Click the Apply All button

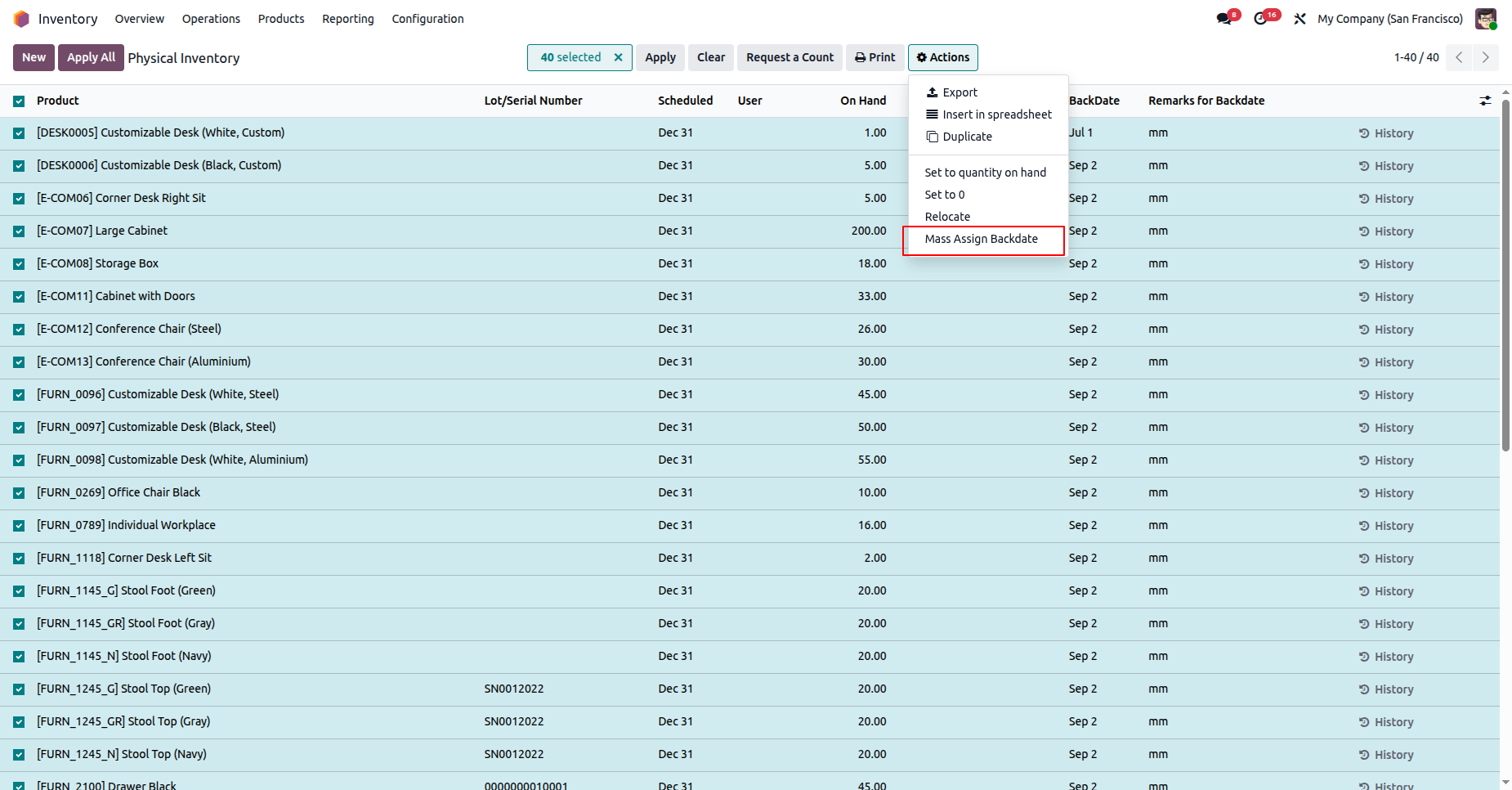coord(91,57)
